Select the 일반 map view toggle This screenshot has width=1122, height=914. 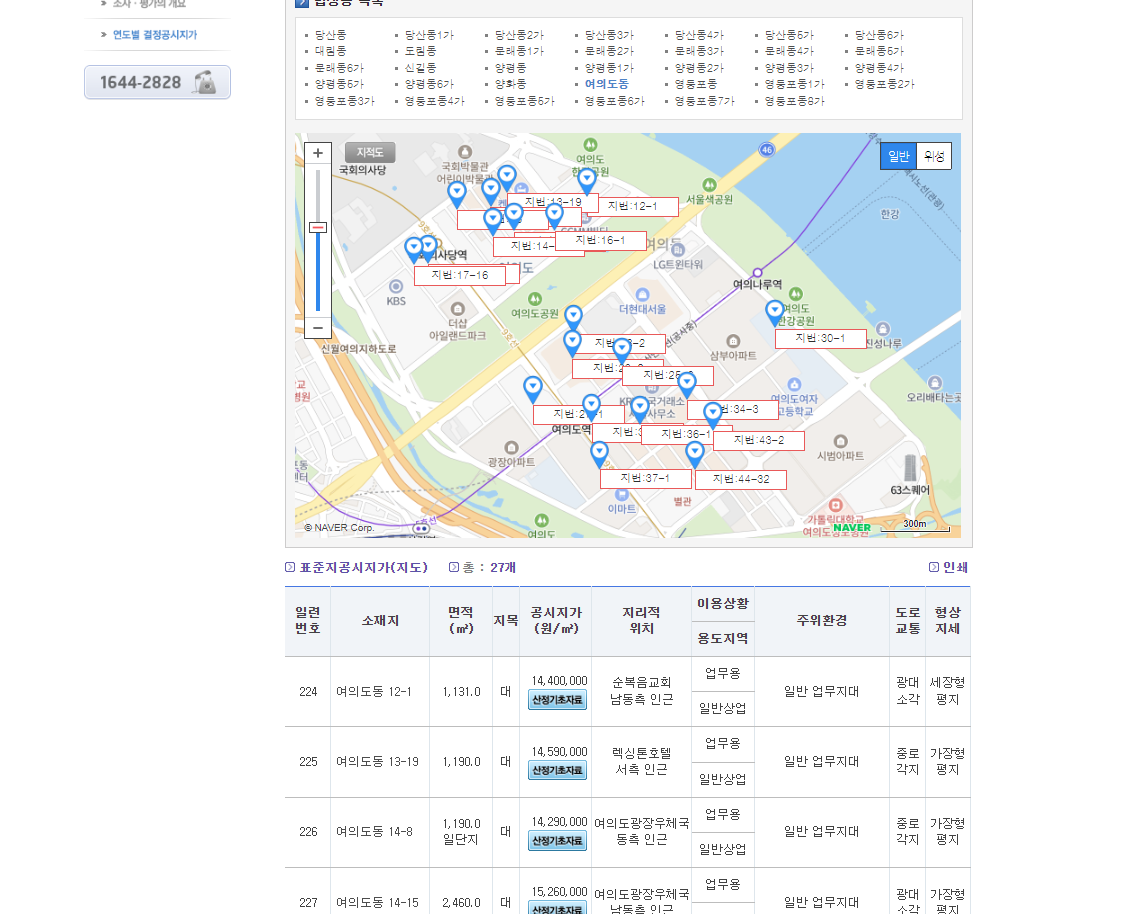(x=897, y=156)
